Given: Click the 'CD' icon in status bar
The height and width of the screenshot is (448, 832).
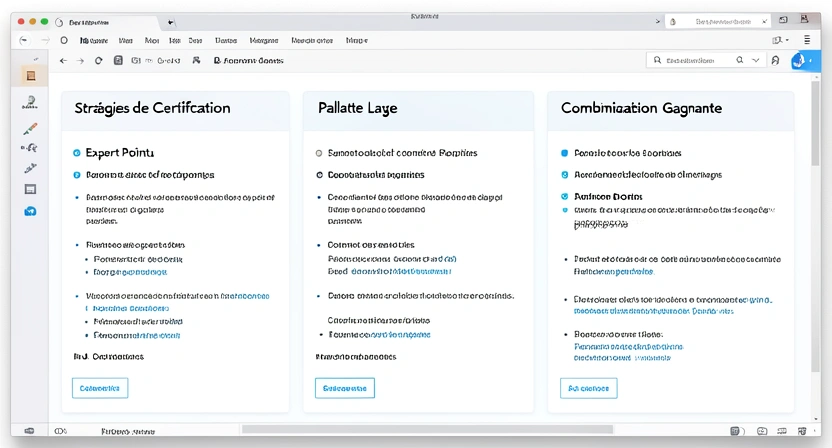Looking at the screenshot, I should (x=60, y=431).
